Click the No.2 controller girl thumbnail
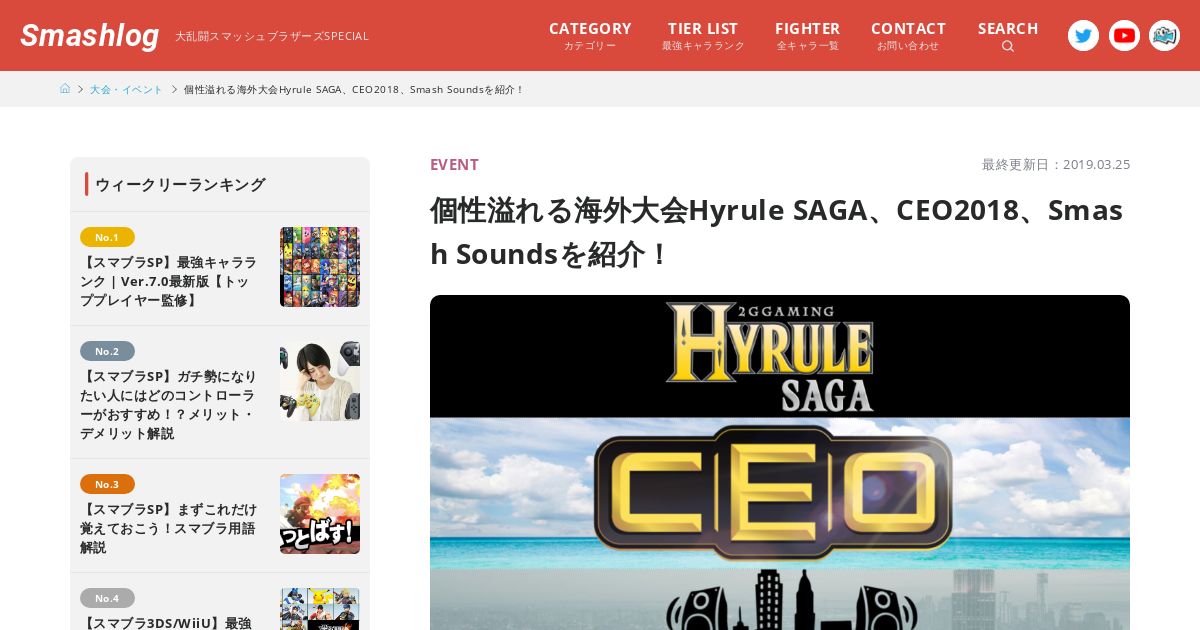 [320, 381]
